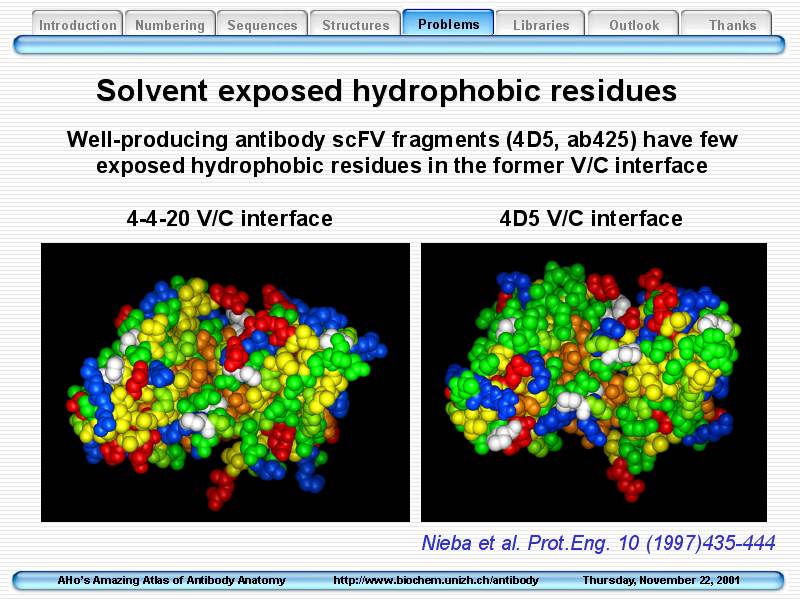Image resolution: width=800 pixels, height=600 pixels.
Task: Select the Solvent exposed hydrophobic residues heading
Action: [387, 92]
